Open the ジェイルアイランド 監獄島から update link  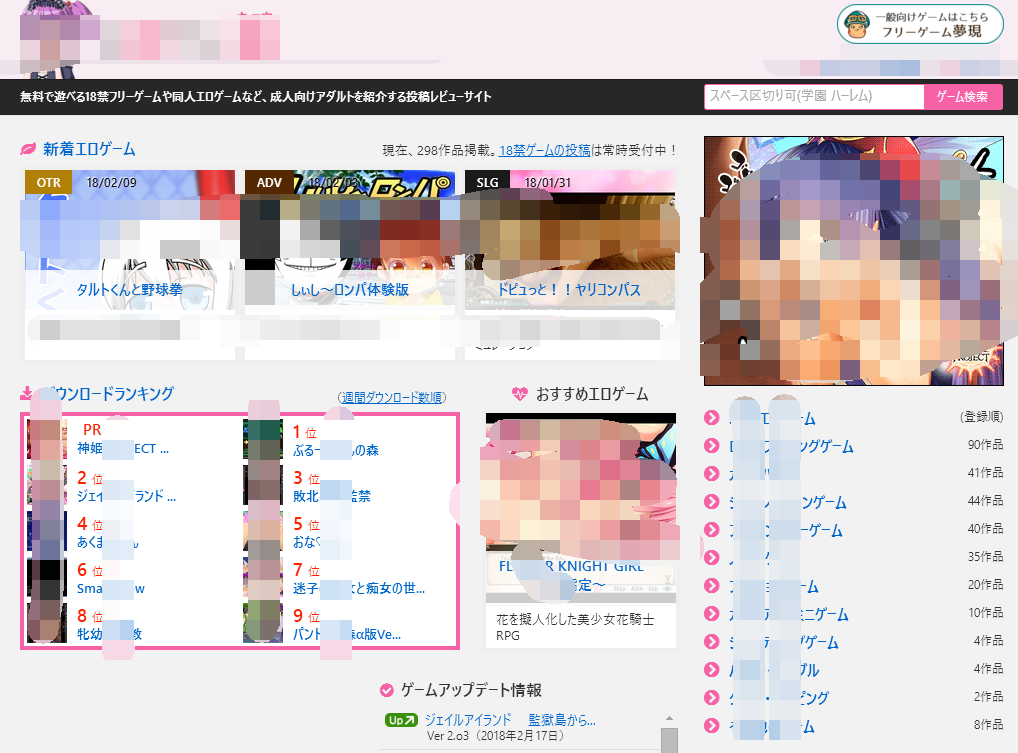point(510,720)
